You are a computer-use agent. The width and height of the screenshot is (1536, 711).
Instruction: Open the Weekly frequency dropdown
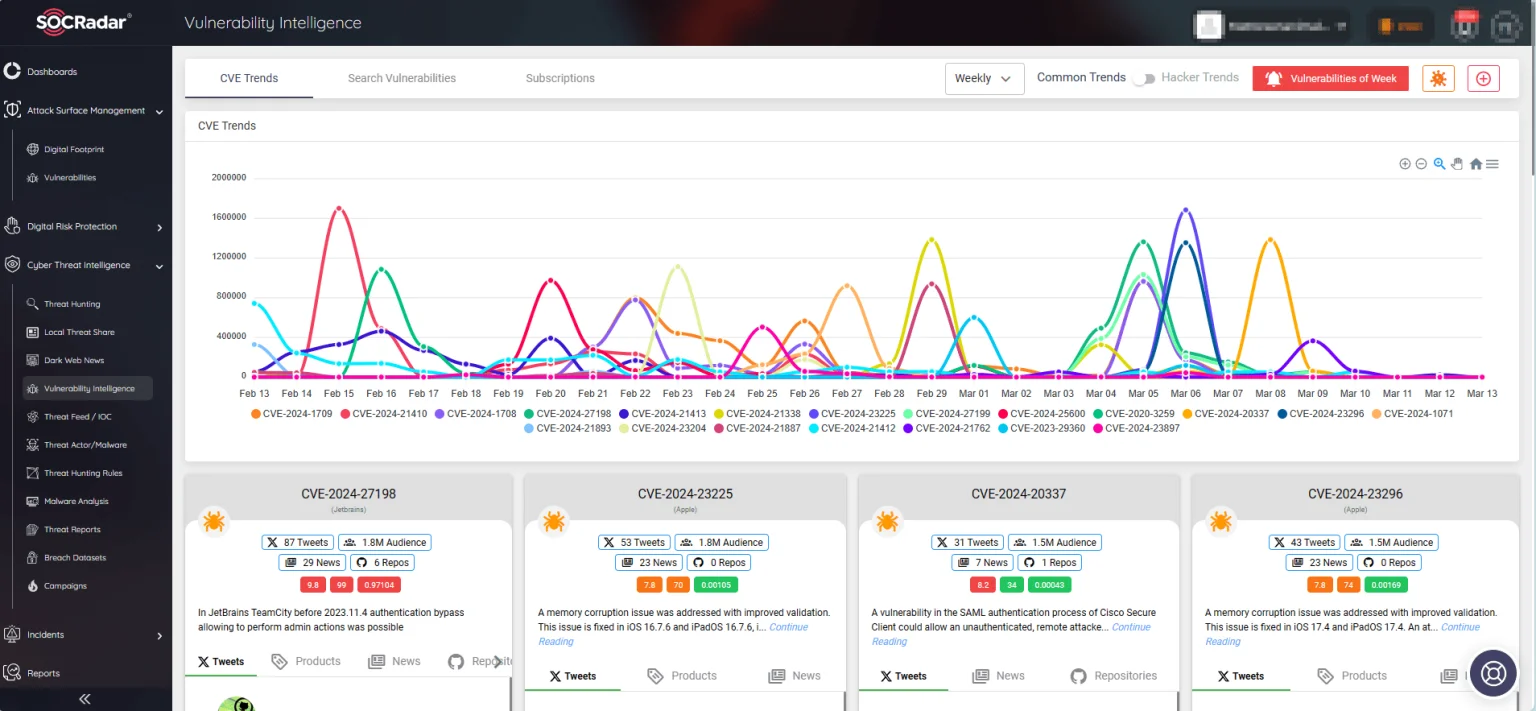tap(983, 77)
